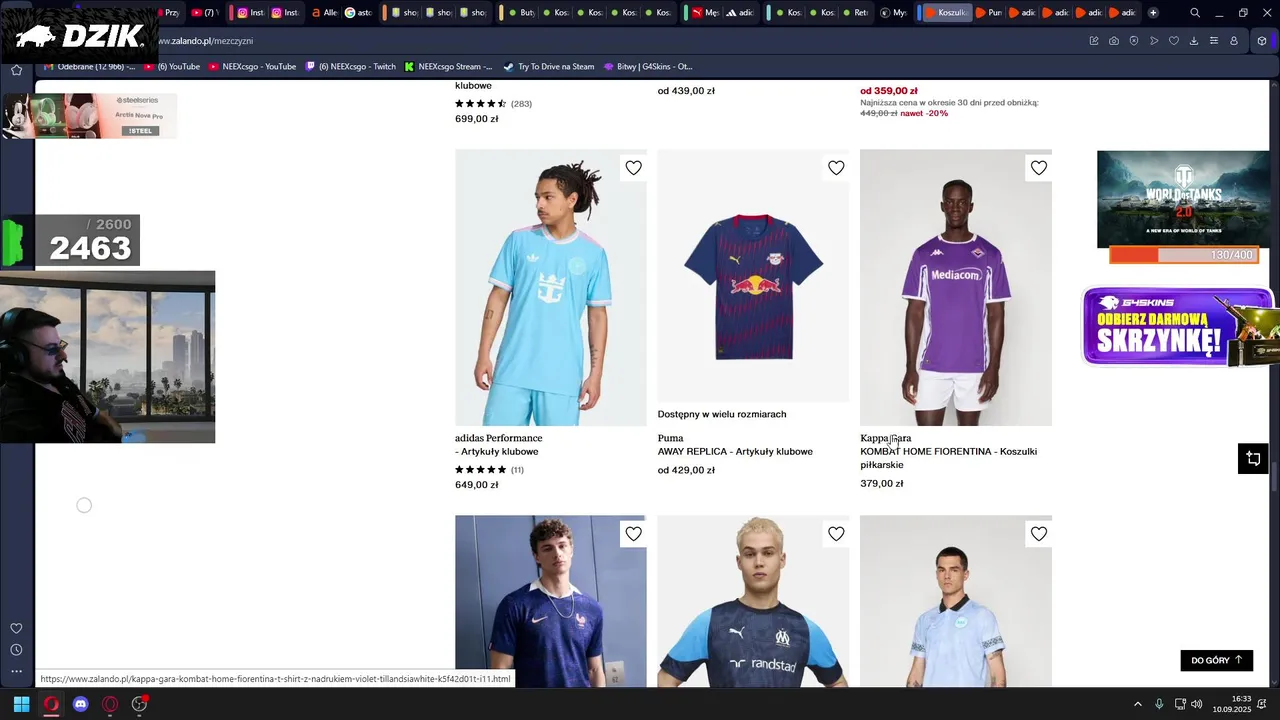Viewport: 1280px width, 720px height.
Task: Open Discord from the Windows taskbar
Action: (x=81, y=704)
